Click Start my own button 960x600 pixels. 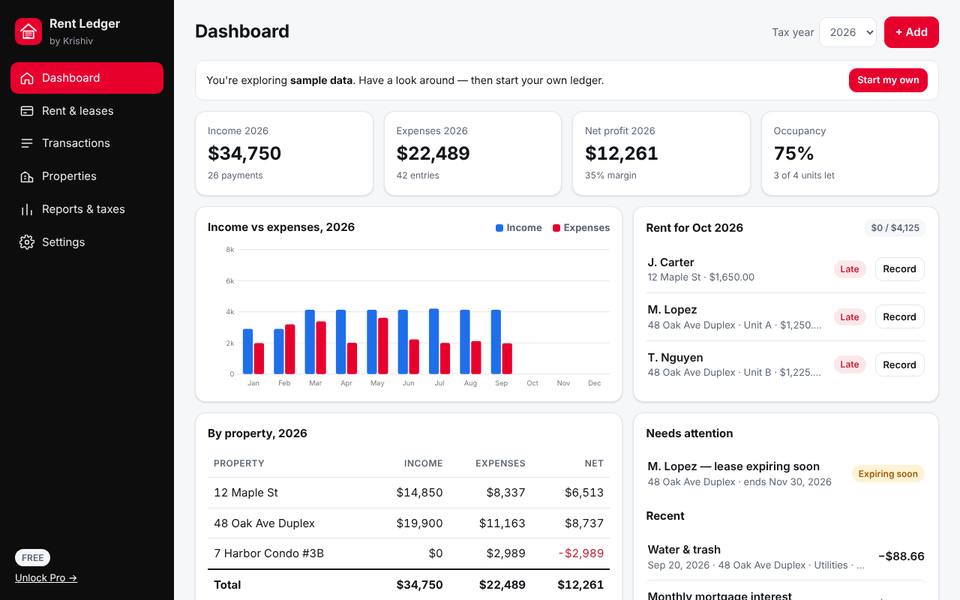888,80
